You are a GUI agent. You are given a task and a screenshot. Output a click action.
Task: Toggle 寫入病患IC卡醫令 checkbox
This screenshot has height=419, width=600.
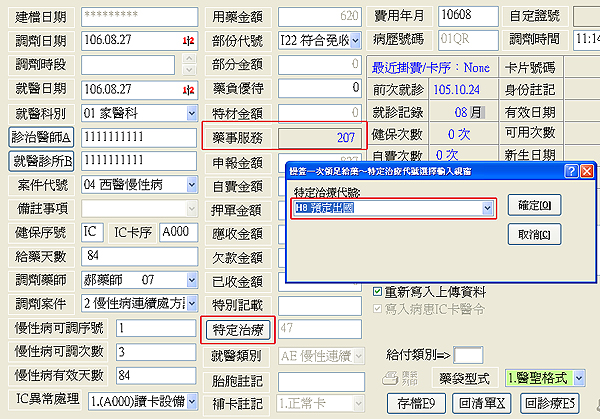377,308
